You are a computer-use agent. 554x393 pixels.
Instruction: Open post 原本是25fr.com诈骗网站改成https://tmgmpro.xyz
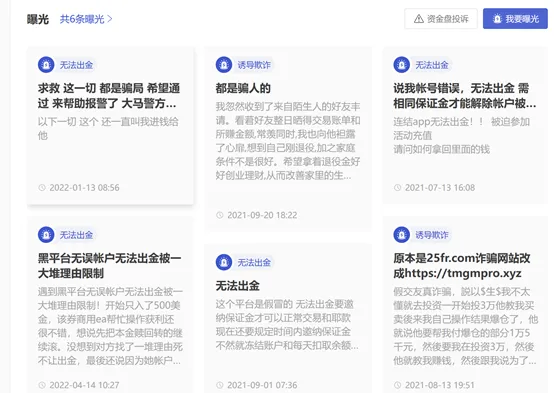462,266
